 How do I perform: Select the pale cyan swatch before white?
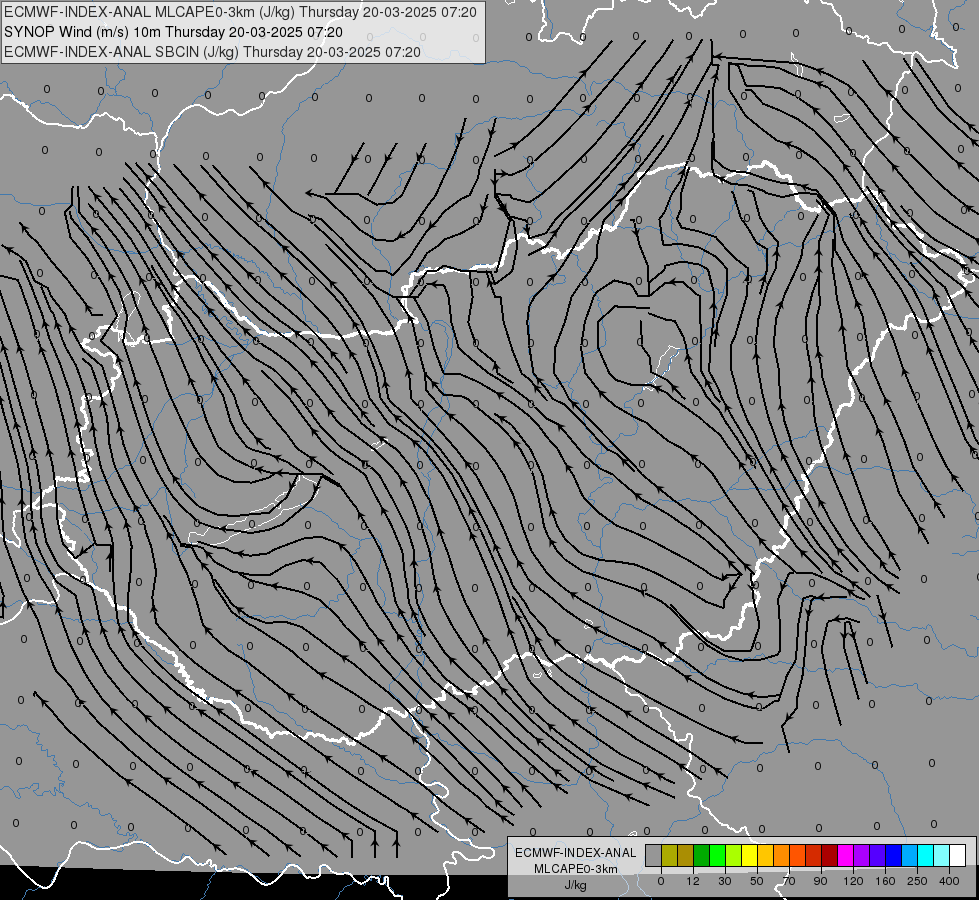click(942, 855)
